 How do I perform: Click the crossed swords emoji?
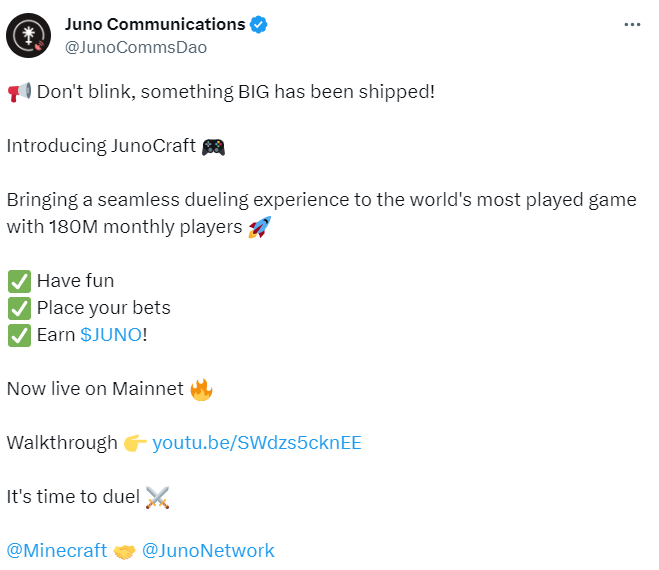(158, 497)
